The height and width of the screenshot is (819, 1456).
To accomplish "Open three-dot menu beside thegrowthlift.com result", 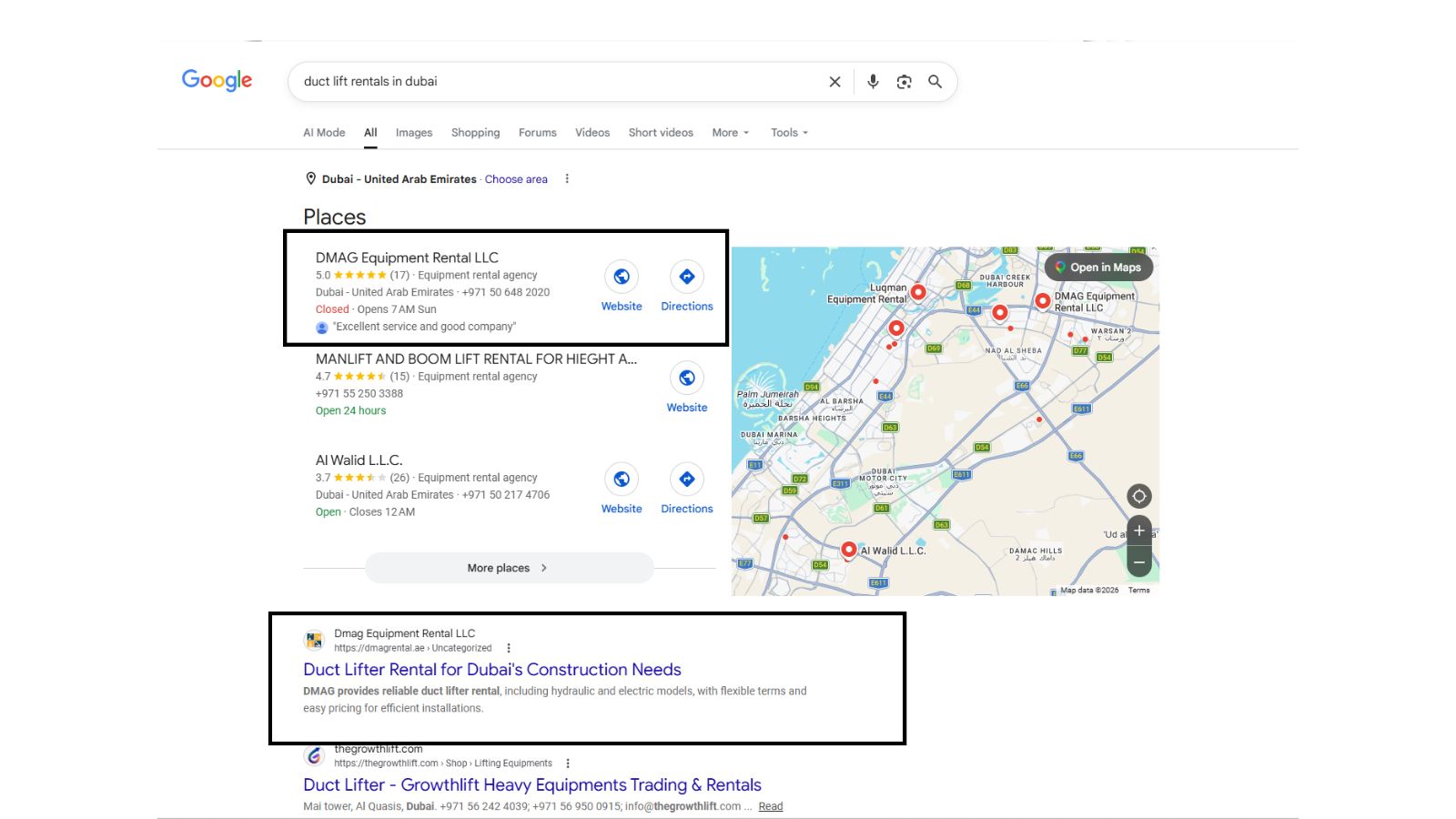I will point(568,763).
